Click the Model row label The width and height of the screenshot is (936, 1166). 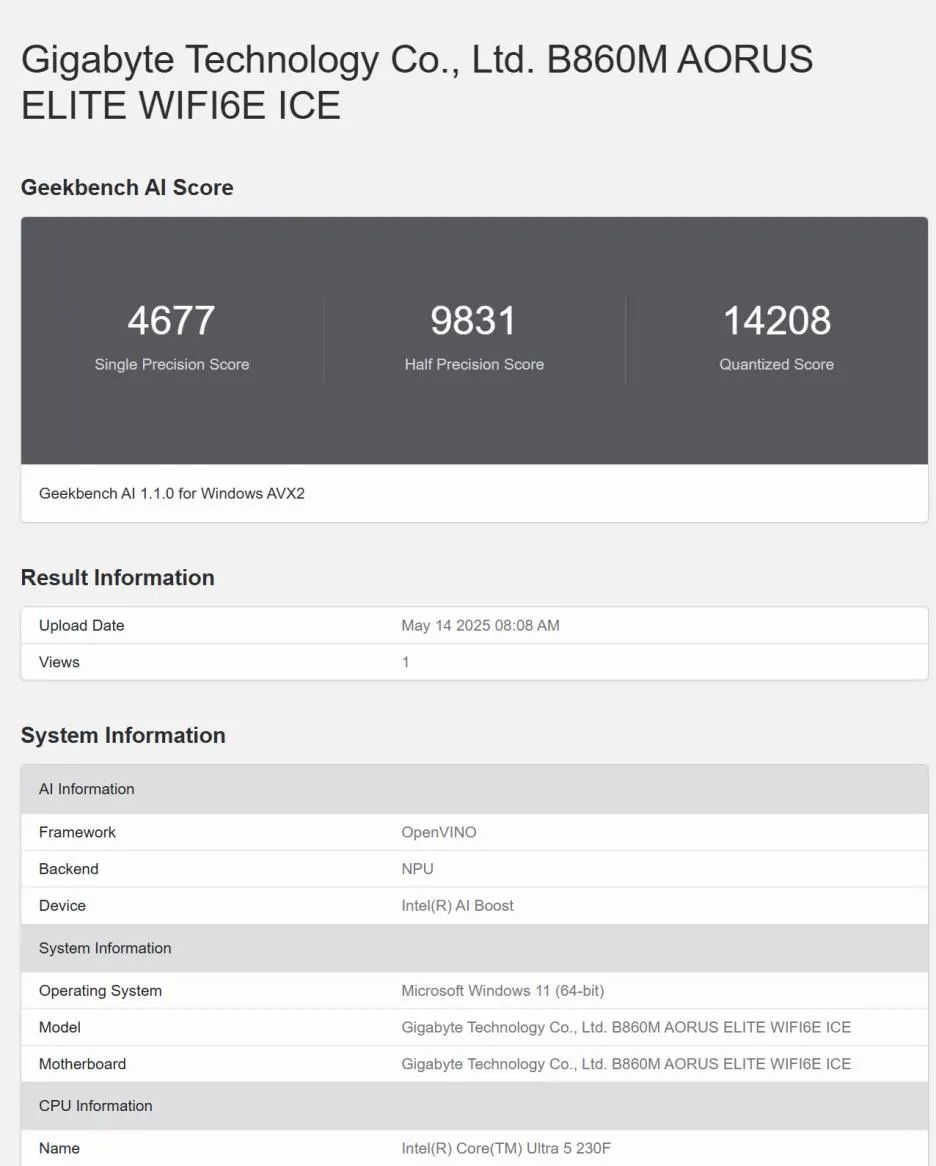click(x=59, y=1027)
